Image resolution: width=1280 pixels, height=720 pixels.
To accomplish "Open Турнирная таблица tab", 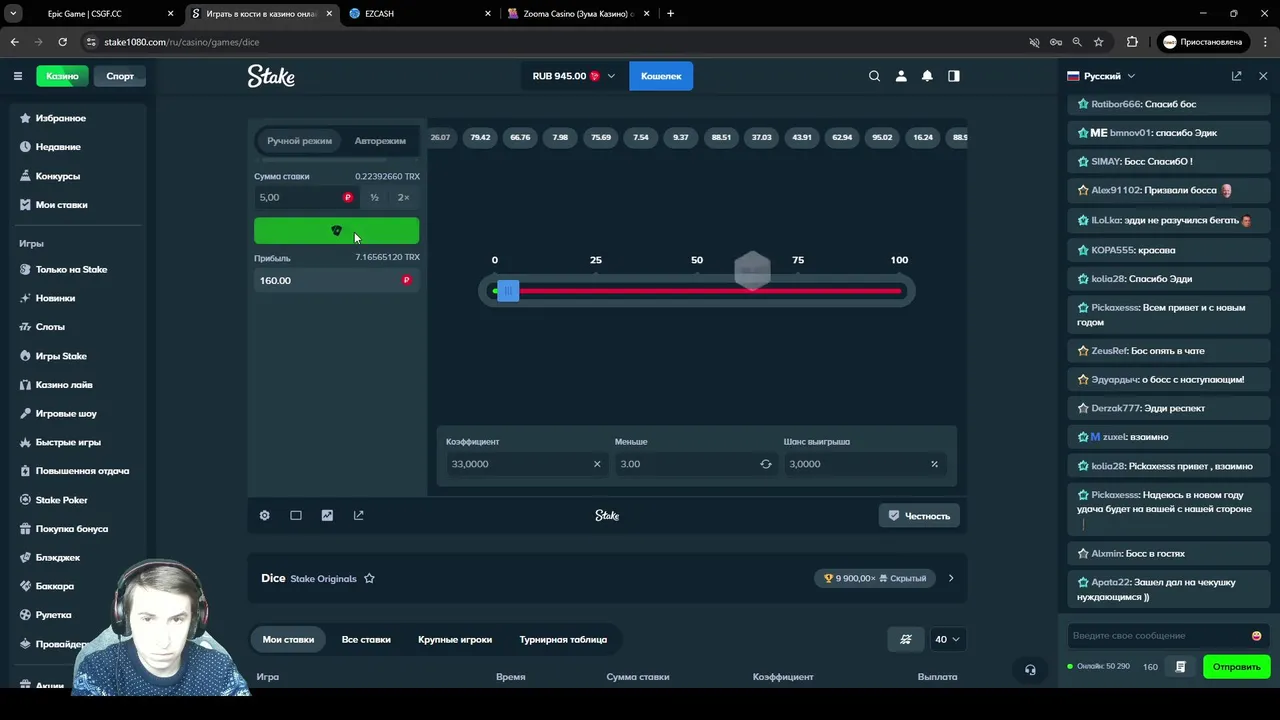I will coord(563,639).
